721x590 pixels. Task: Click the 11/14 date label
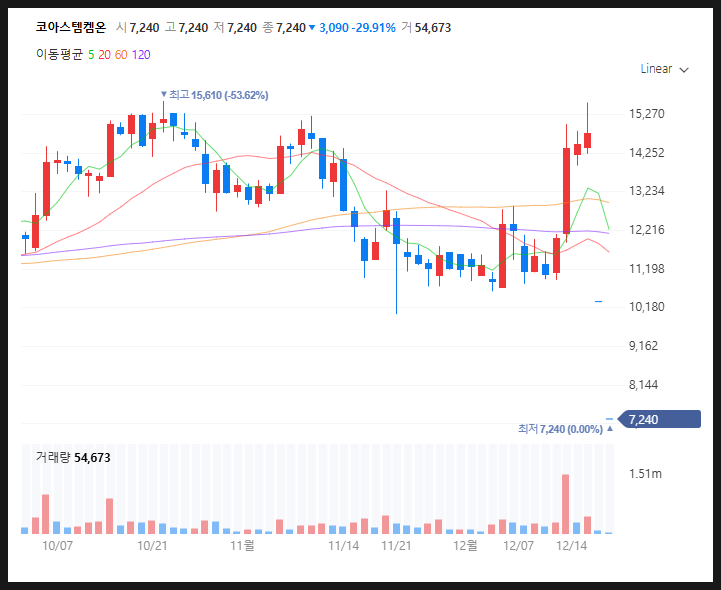pos(343,546)
